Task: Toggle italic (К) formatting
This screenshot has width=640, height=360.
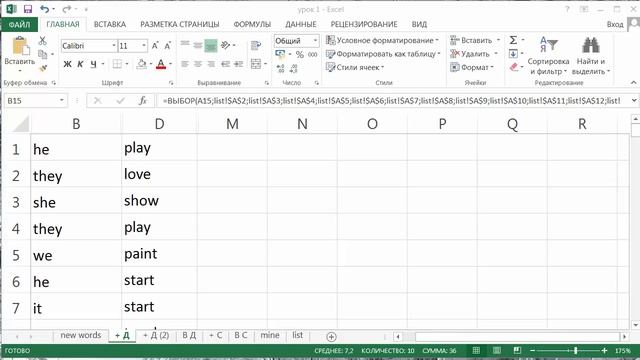Action: pyautogui.click(x=80, y=64)
